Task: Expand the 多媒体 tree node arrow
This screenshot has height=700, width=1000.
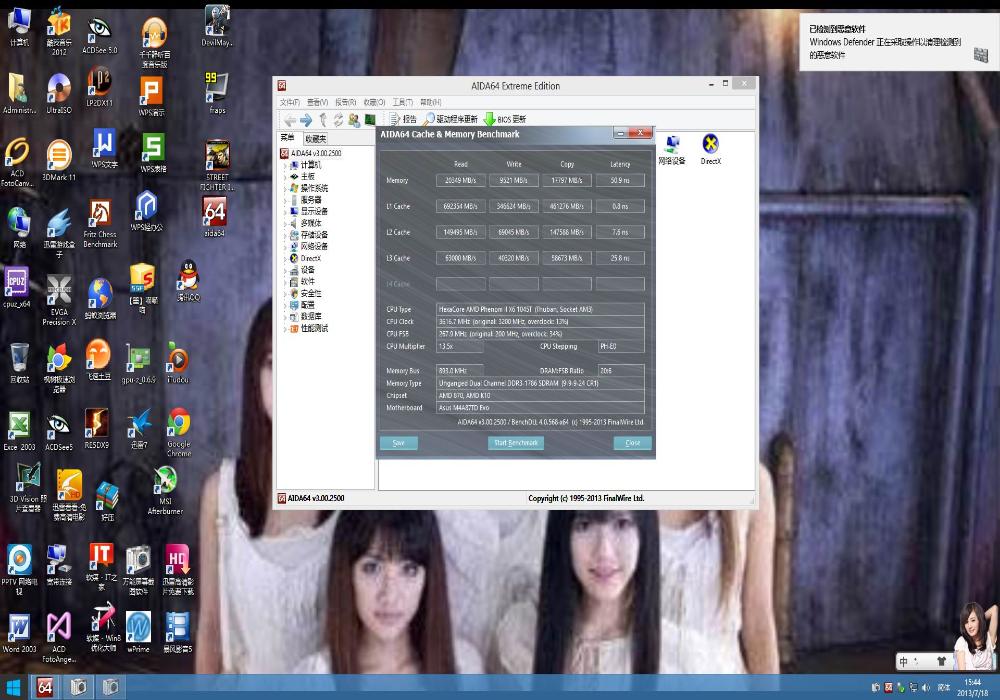Action: (x=285, y=223)
